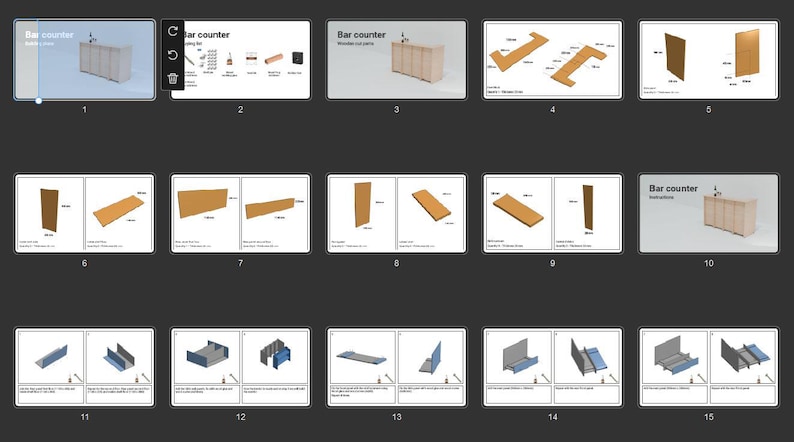This screenshot has width=794, height=442.
Task: Rotate selected page clockwise
Action: point(173,31)
